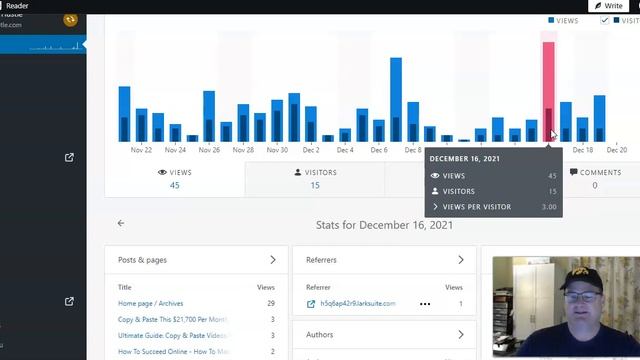Viewport: 640px width, 360px height.
Task: Click the Views legend color square
Action: 551,20
